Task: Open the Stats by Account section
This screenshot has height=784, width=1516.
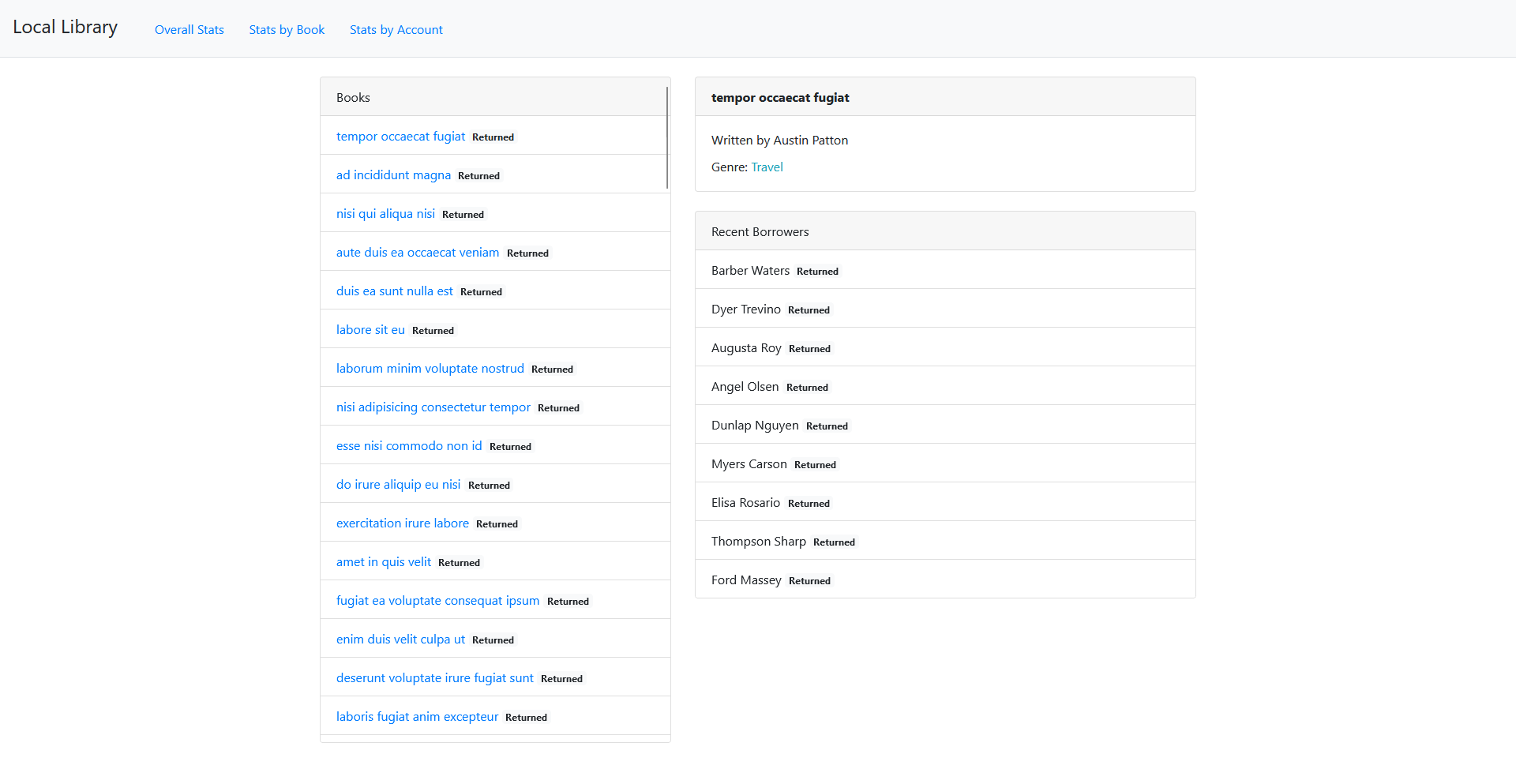Action: [x=396, y=29]
